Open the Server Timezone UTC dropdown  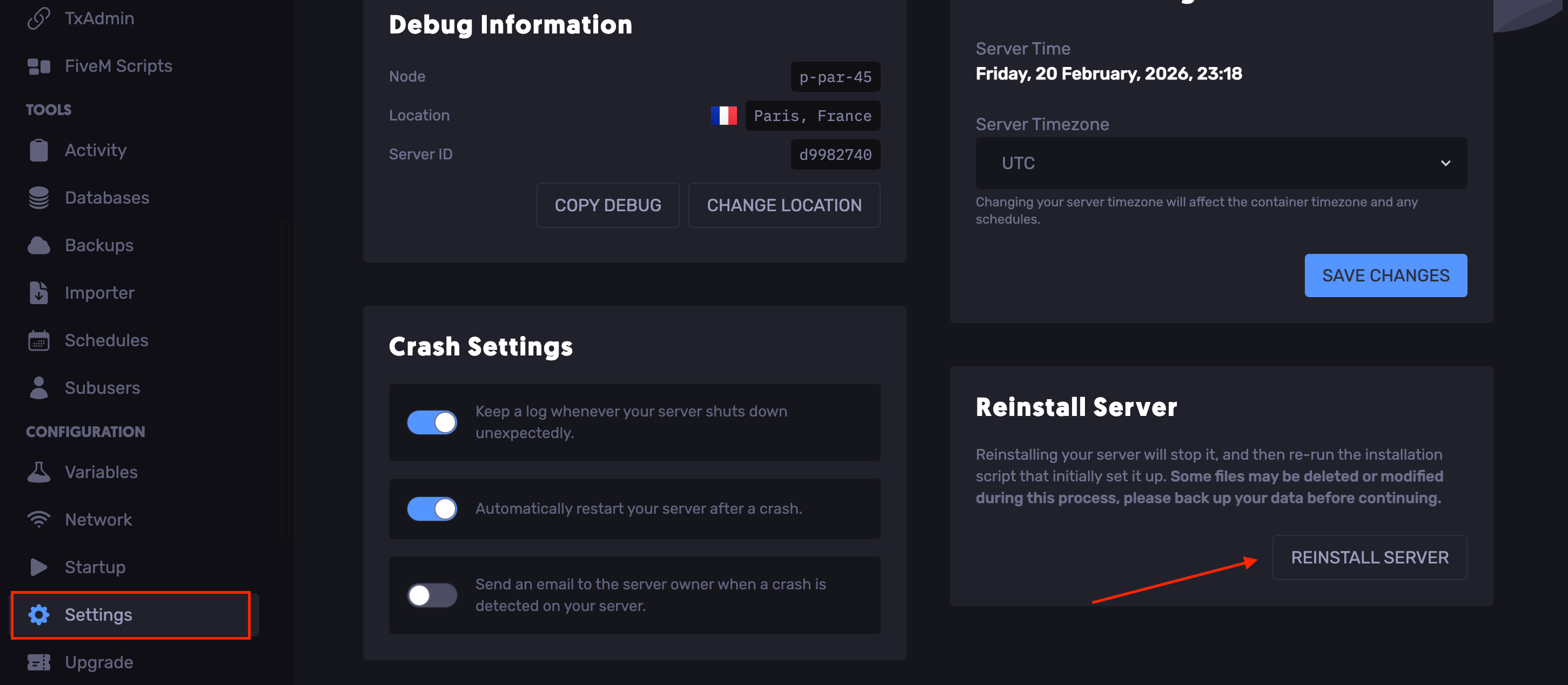(x=1221, y=163)
